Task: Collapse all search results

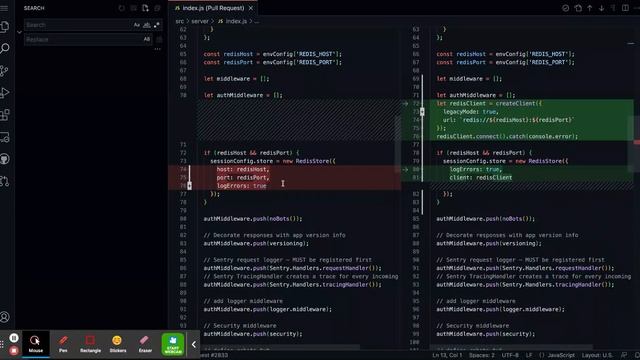Action: [x=157, y=8]
